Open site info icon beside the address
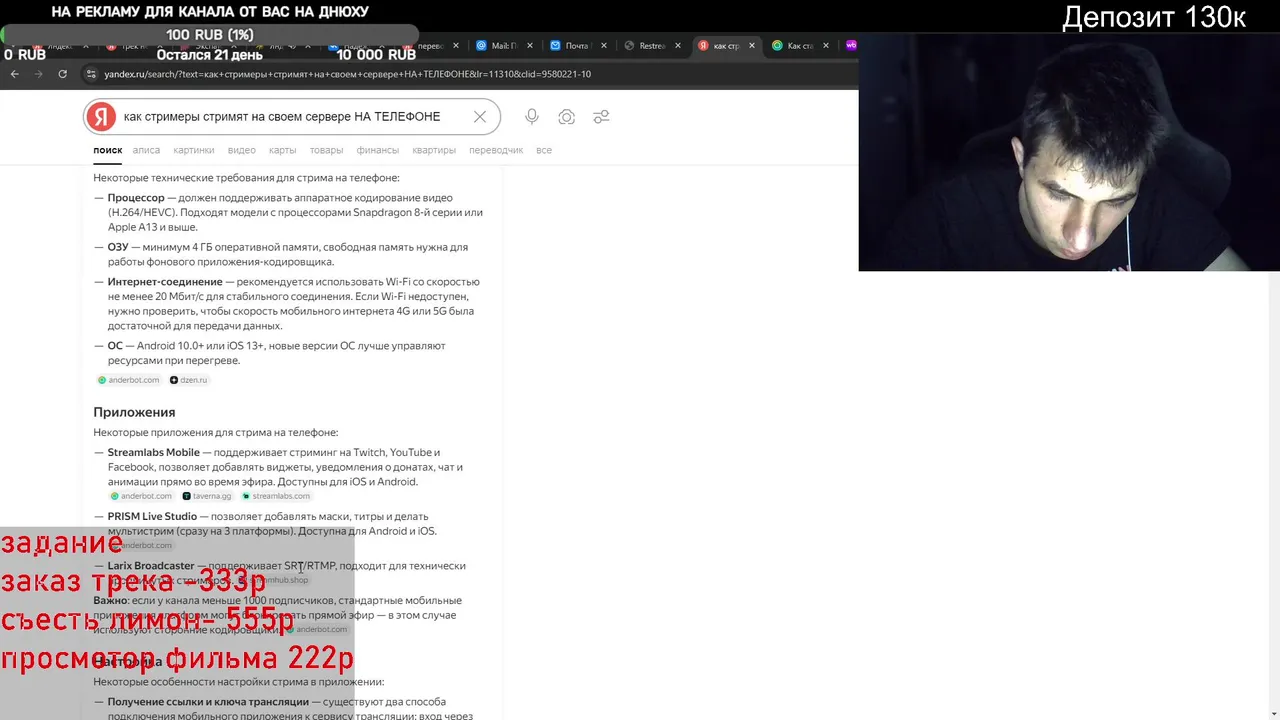Viewport: 1280px width, 720px height. 91,74
